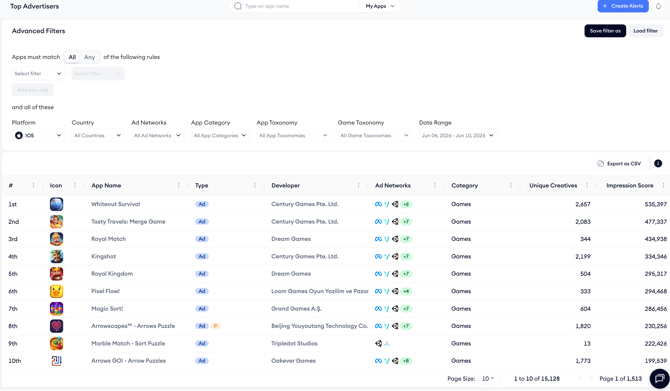Open the All Game Taxonomies dropdown
Screen dimensions: 670x391
[375, 135]
